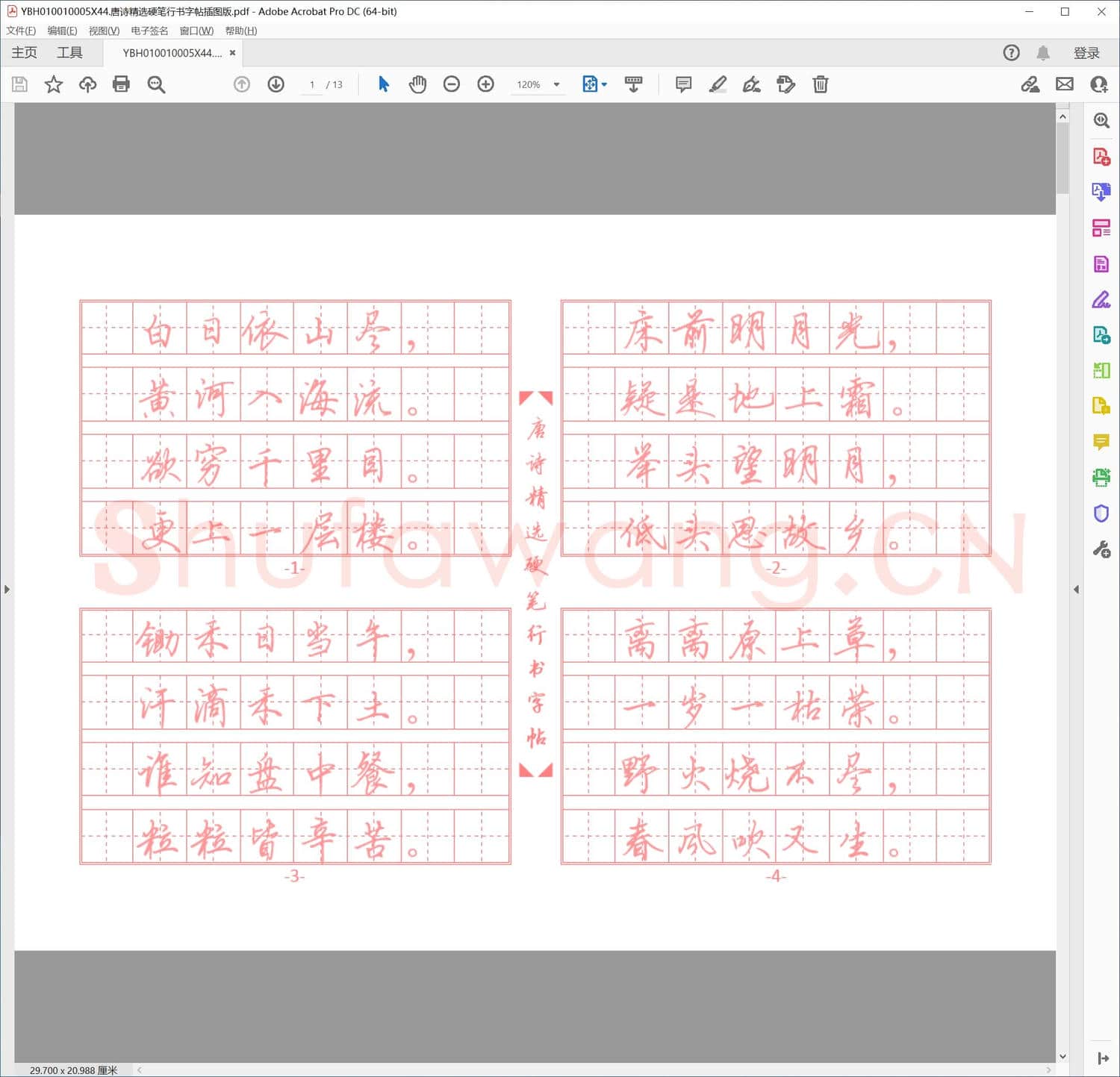Open the search tools magnifier in right pane
1120x1077 pixels.
1101,120
